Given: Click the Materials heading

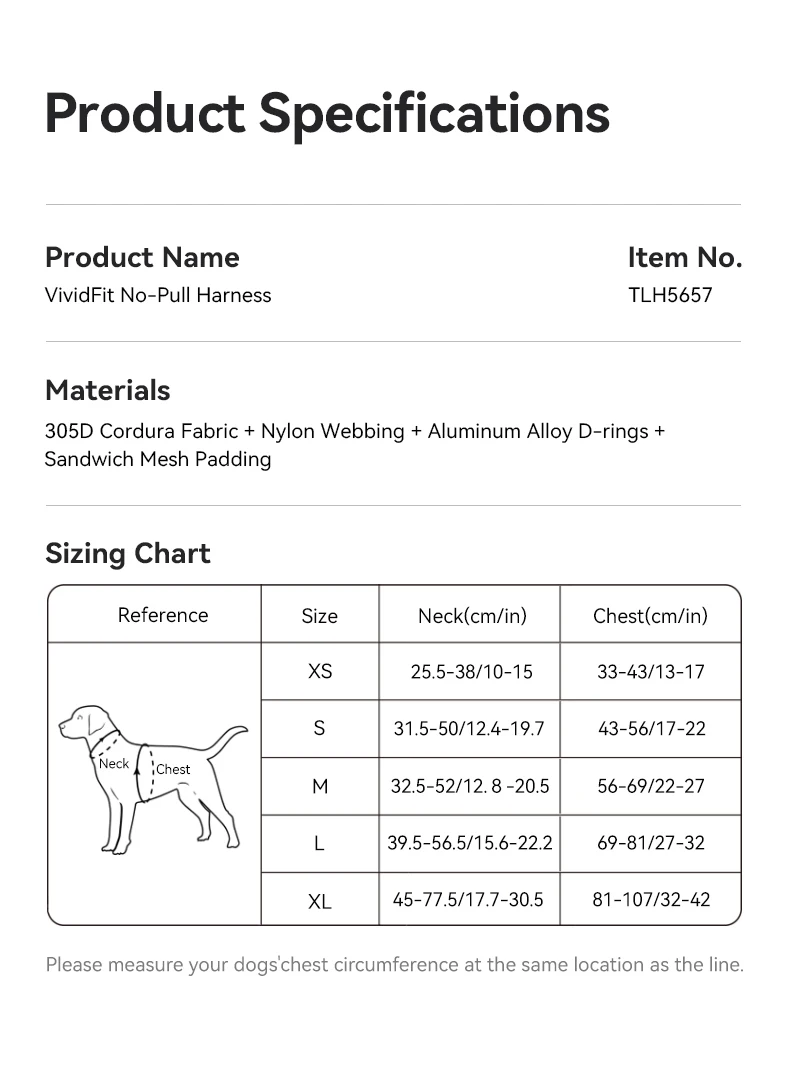Looking at the screenshot, I should point(107,391).
